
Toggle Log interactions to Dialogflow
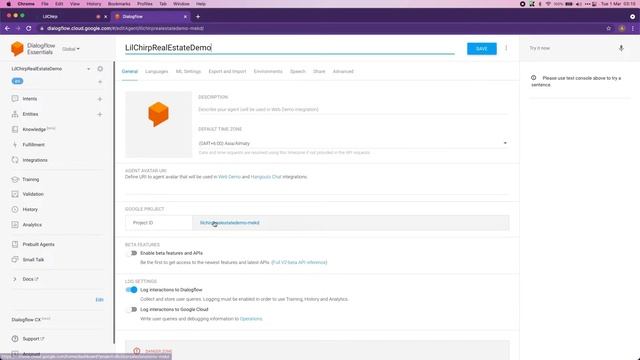click(131, 290)
